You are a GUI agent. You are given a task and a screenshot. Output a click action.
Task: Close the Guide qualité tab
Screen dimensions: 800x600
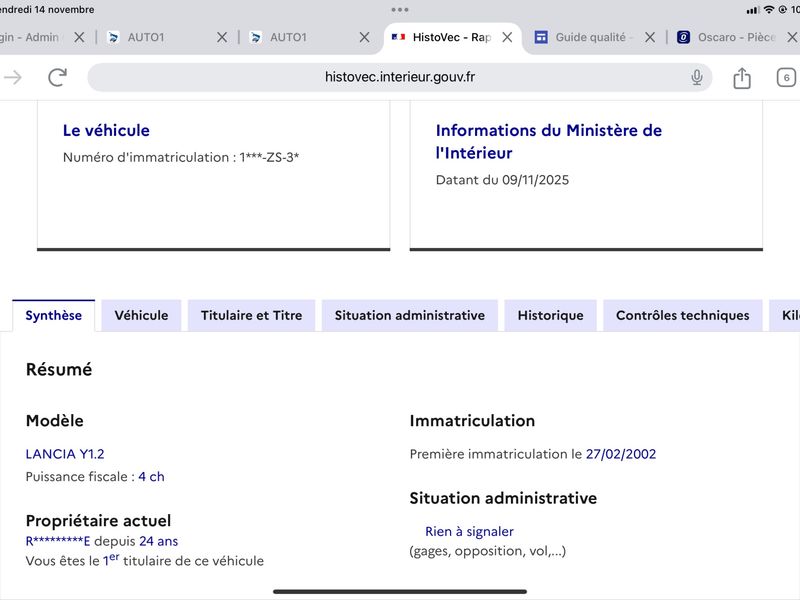(x=649, y=37)
